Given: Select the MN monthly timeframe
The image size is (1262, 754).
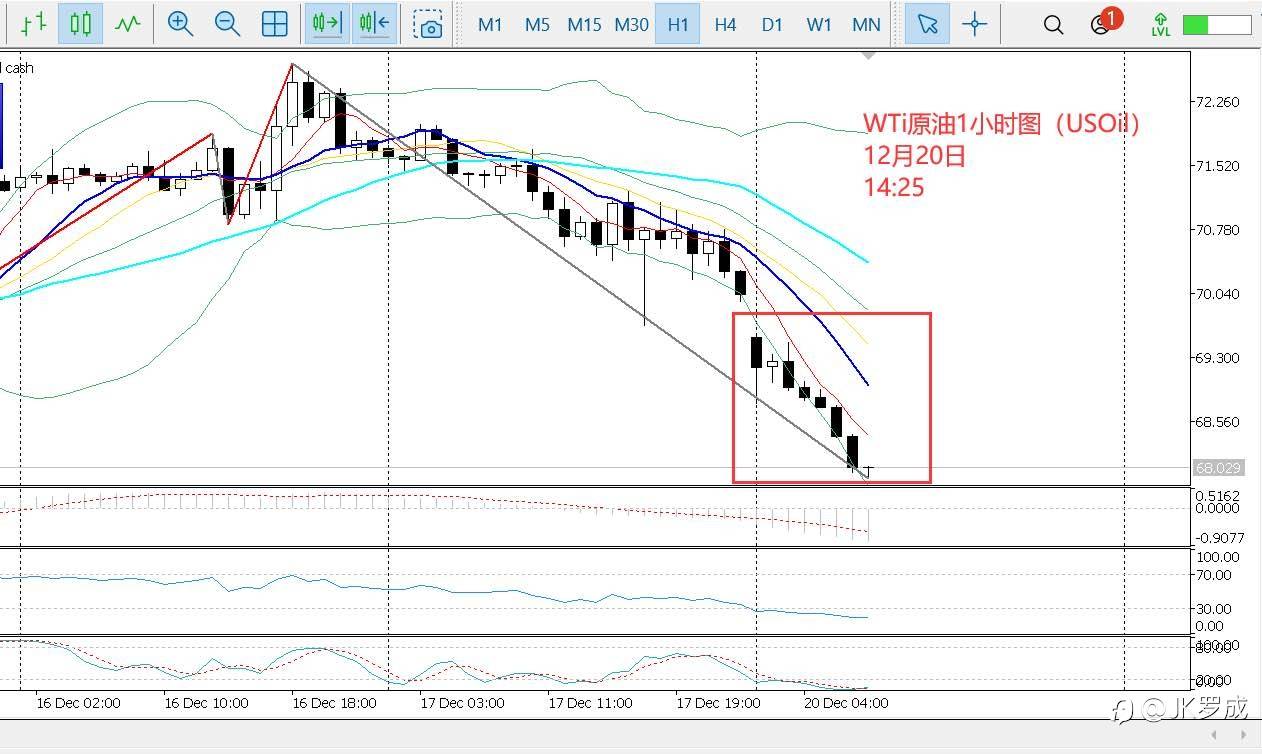Looking at the screenshot, I should (867, 24).
